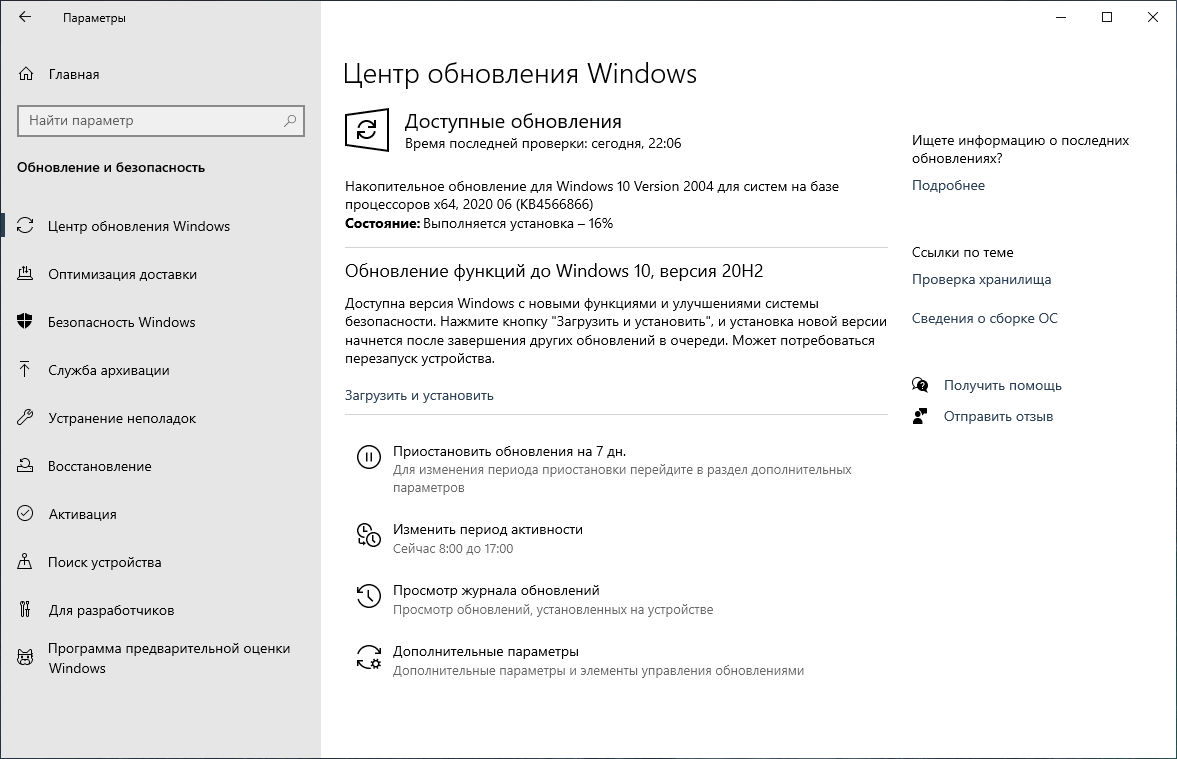Image resolution: width=1177 pixels, height=759 pixels.
Task: Click the advanced options gear icon
Action: 368,658
